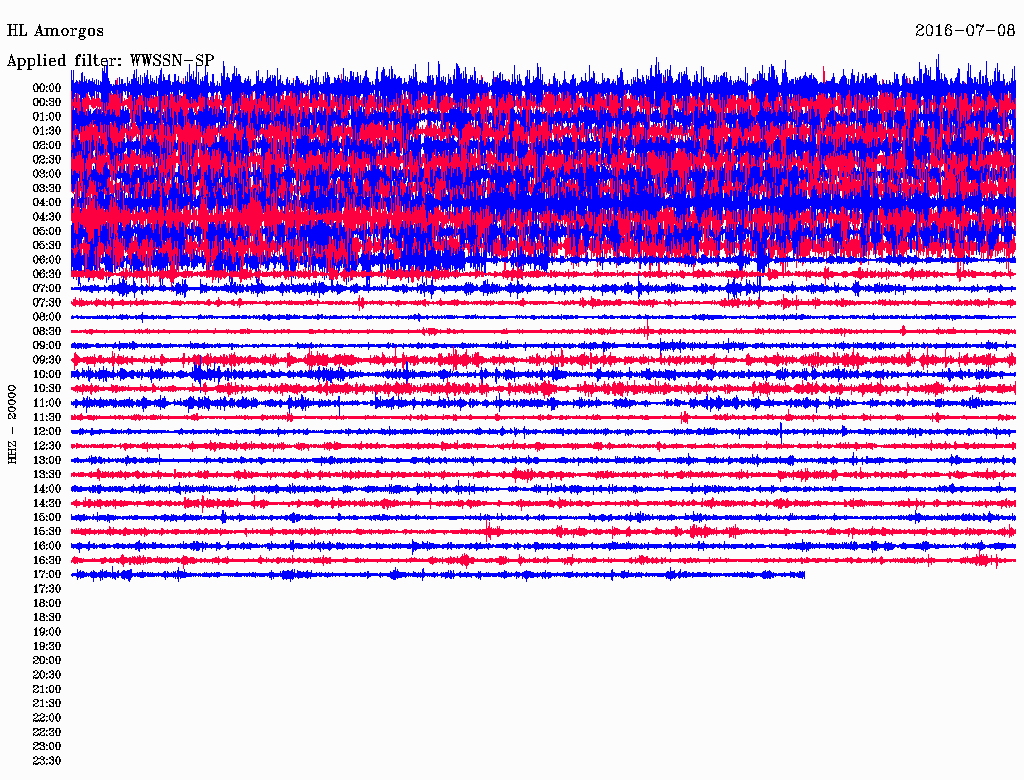Select the 08:00 time label
The height and width of the screenshot is (780, 1024).
47,317
